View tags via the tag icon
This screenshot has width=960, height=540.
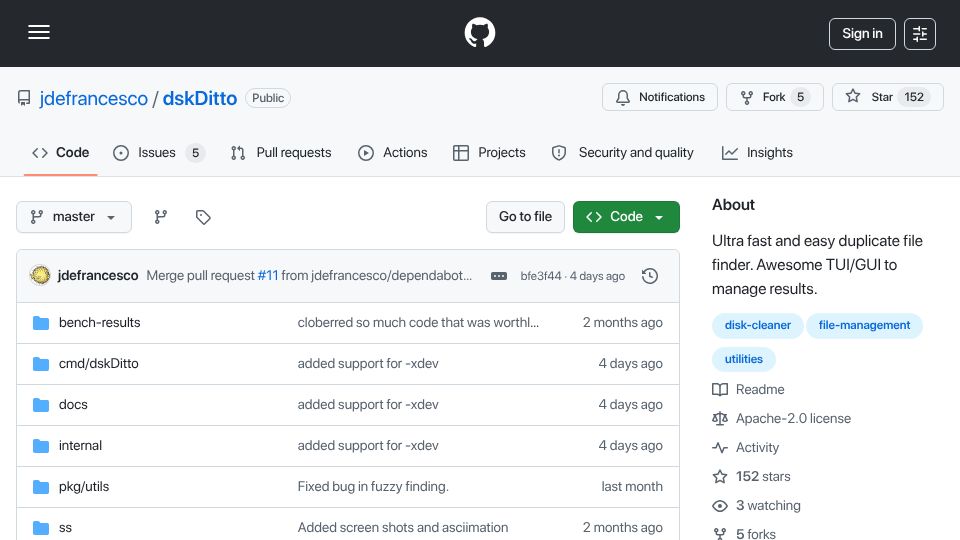(x=203, y=217)
